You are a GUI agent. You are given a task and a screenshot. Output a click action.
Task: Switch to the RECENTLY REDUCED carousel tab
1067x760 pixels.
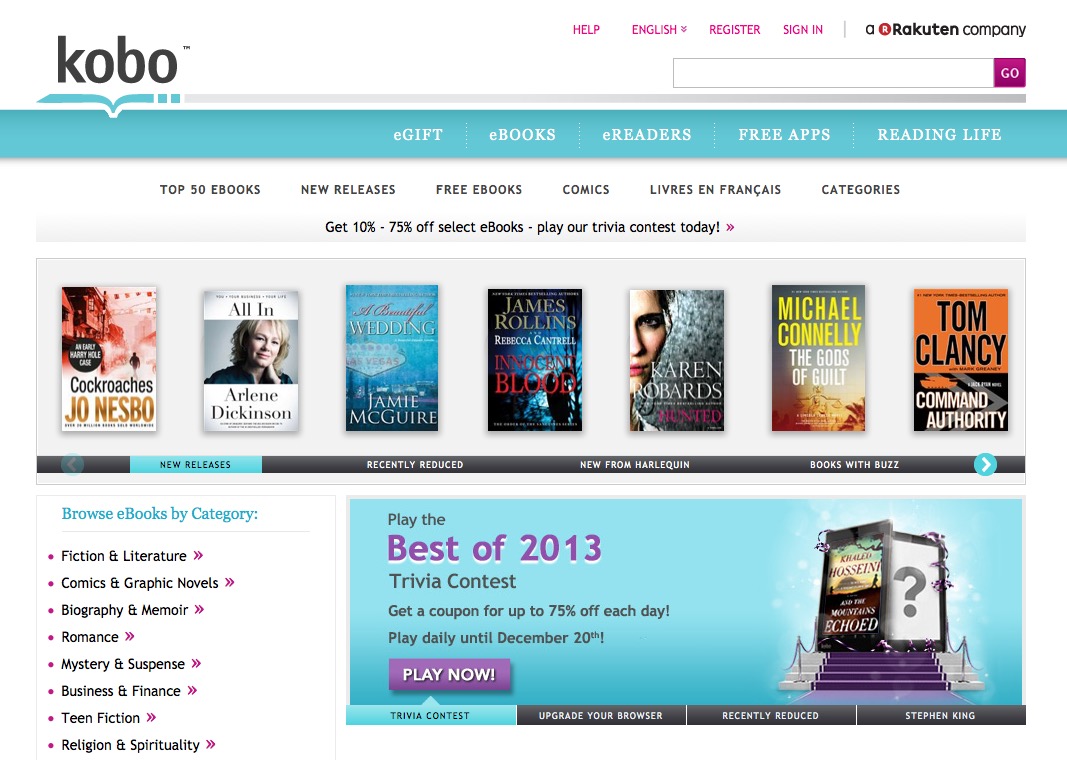(x=414, y=464)
